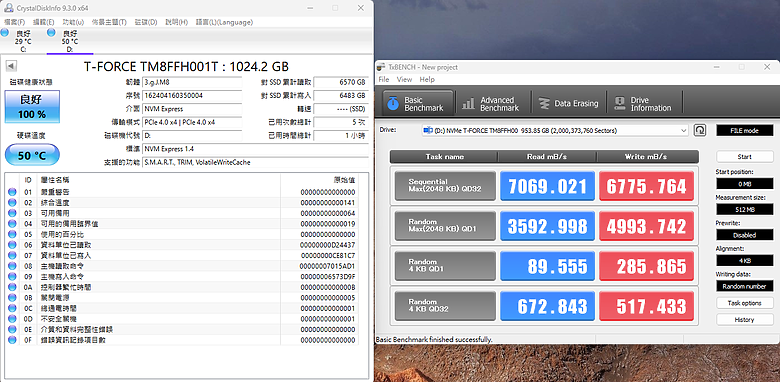
Task: Click the drive icon in TxBENCH drive selector
Action: [x=427, y=130]
